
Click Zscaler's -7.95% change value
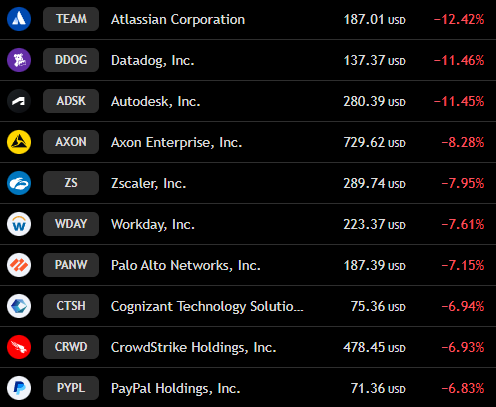[463, 183]
